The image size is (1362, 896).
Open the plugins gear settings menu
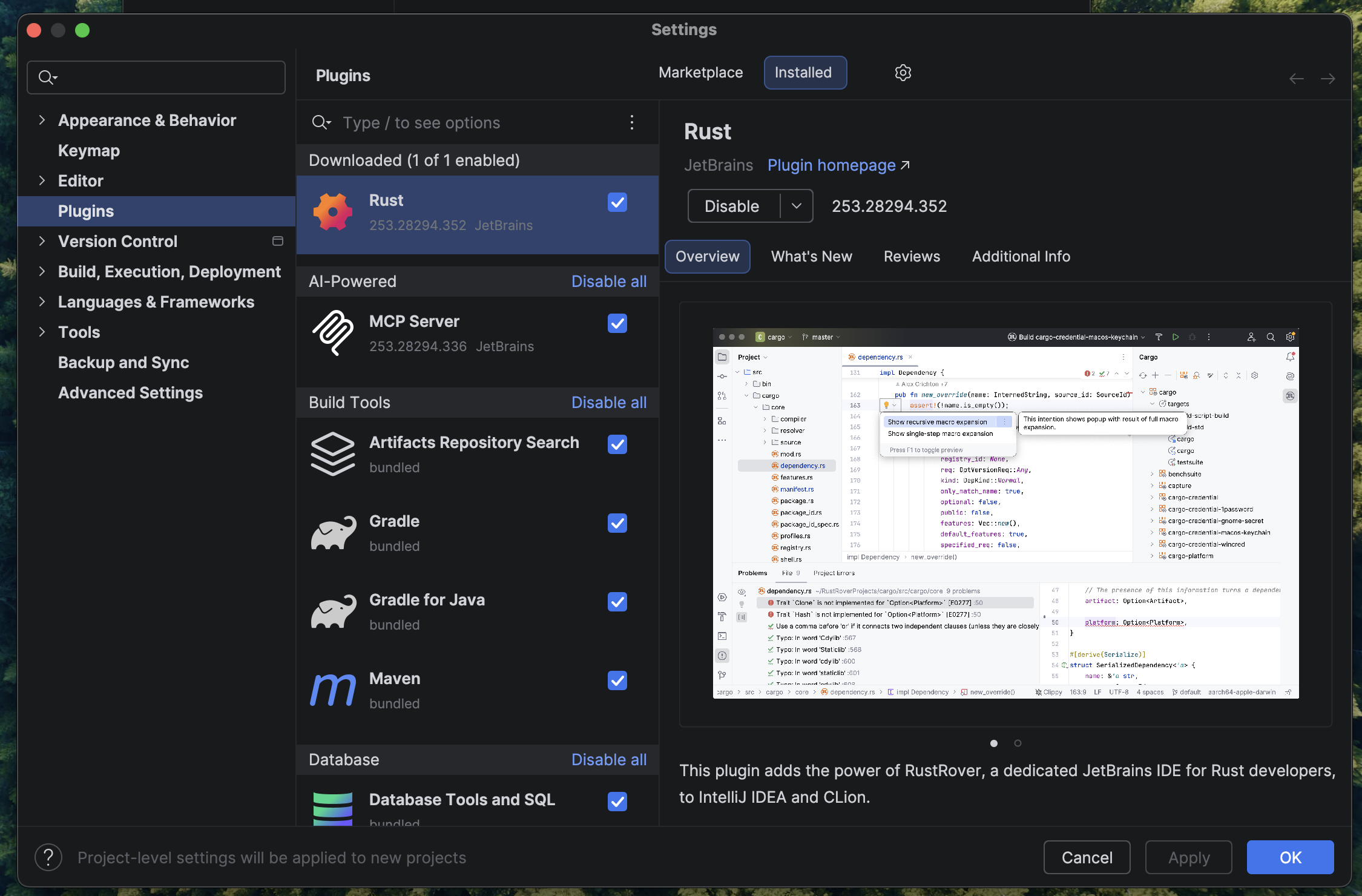[903, 73]
